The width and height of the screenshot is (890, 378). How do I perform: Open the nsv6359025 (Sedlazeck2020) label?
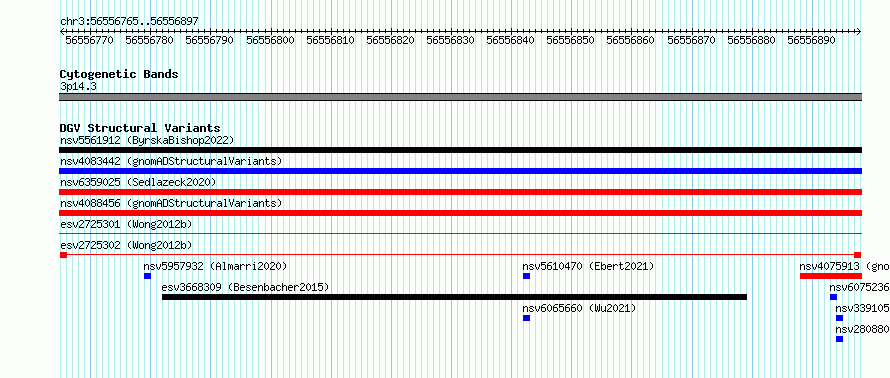[138, 182]
